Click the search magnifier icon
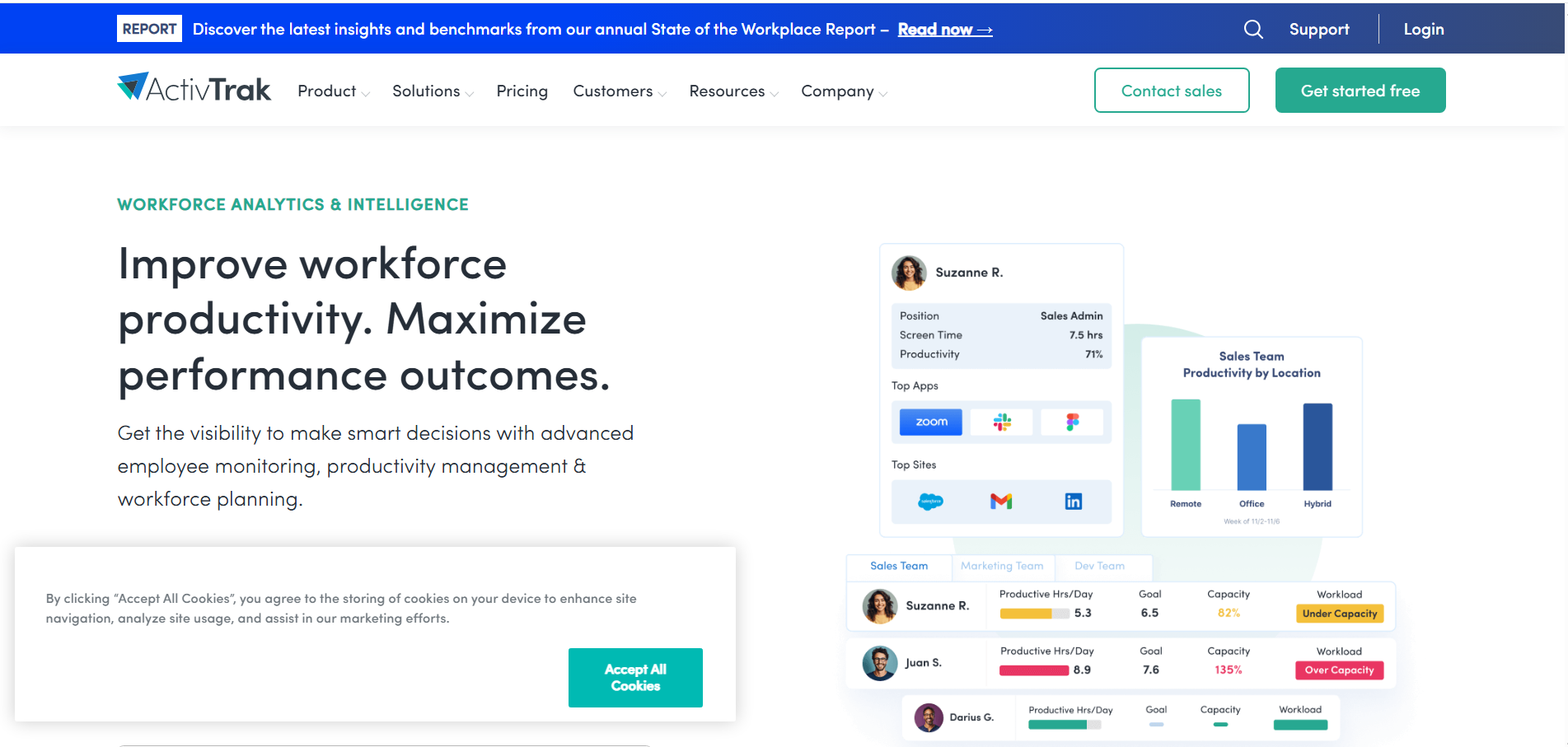The height and width of the screenshot is (747, 1568). point(1253,30)
